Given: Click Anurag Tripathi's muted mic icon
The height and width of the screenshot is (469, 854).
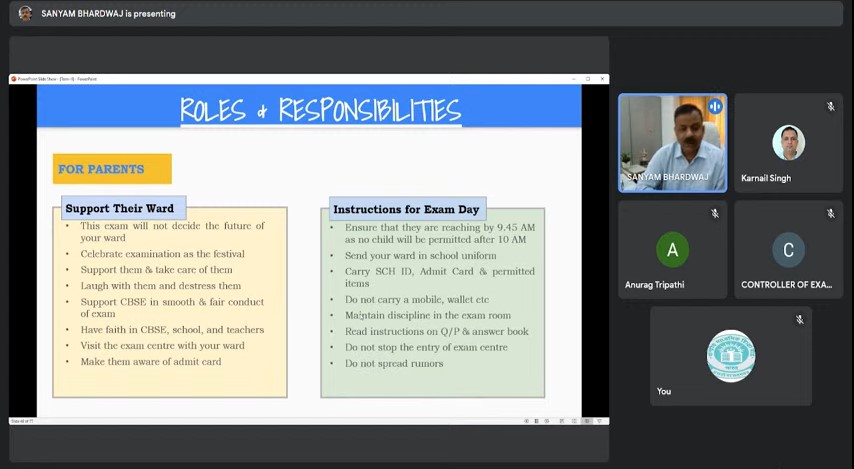Looking at the screenshot, I should coord(714,214).
